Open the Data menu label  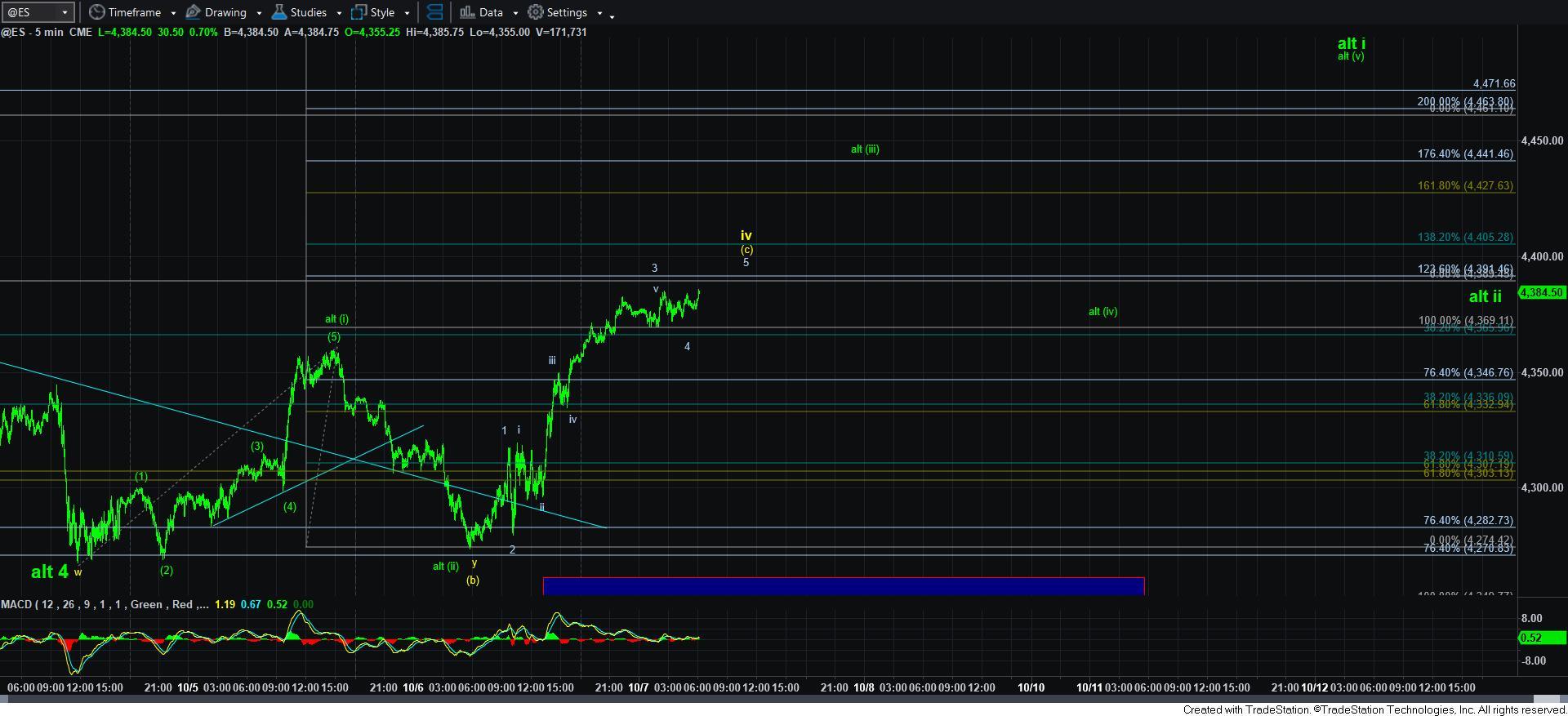(491, 12)
